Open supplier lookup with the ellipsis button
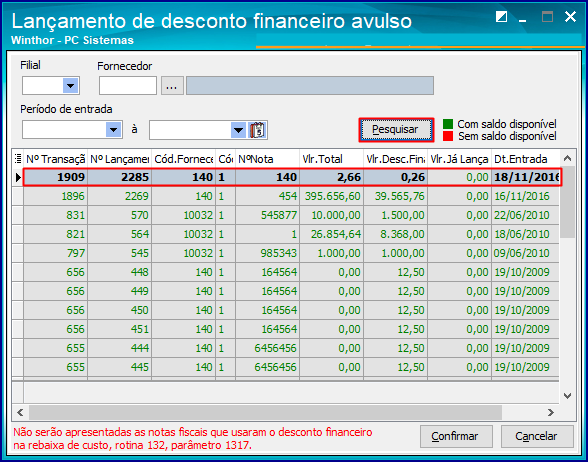The image size is (588, 462). coord(172,86)
